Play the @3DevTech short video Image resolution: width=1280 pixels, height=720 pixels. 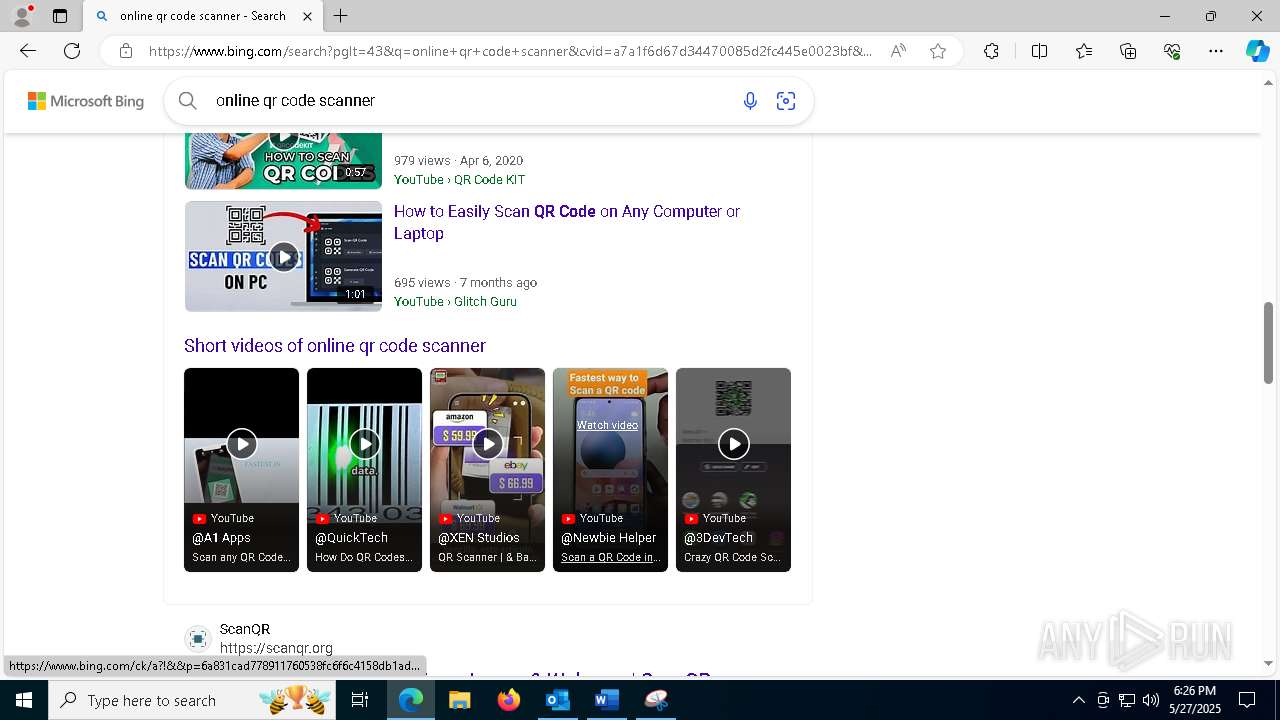pyautogui.click(x=733, y=444)
